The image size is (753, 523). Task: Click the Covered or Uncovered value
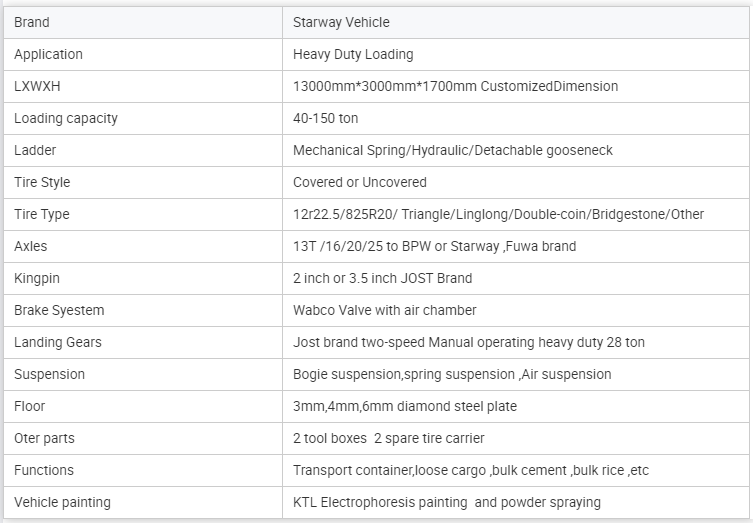point(360,182)
